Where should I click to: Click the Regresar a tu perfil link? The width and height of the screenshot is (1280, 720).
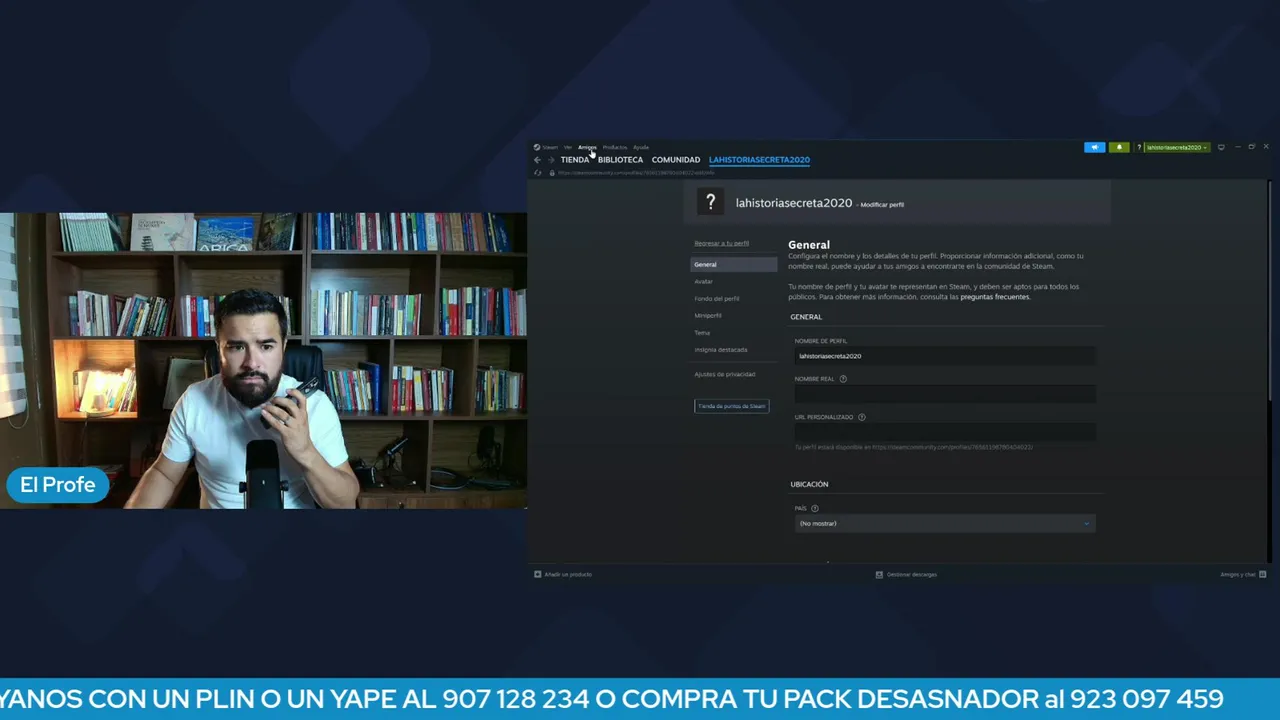tap(721, 243)
